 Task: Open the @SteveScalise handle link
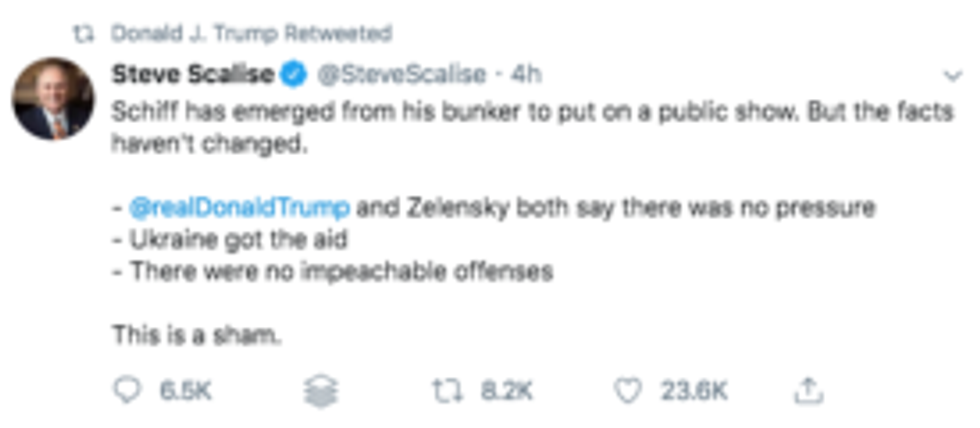402,75
